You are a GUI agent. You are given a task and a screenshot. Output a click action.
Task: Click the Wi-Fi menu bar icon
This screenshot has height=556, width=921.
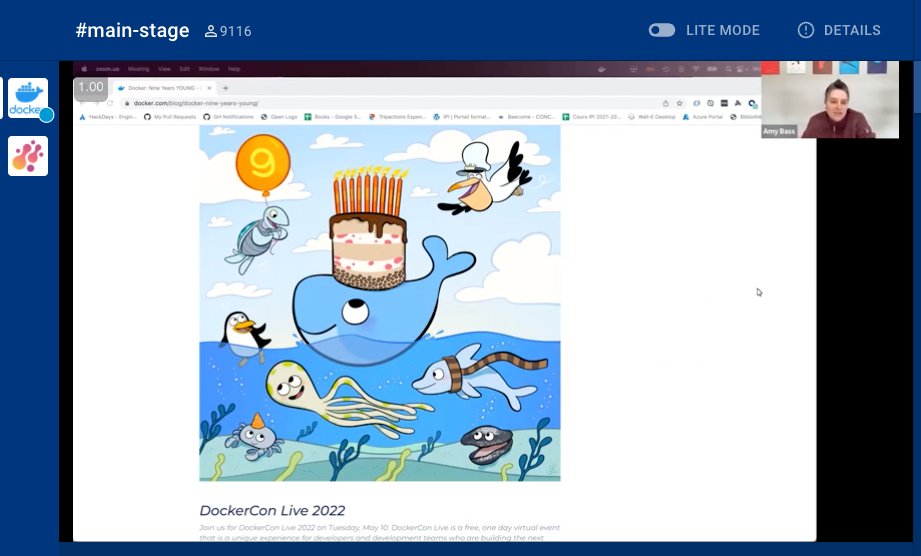(x=696, y=69)
